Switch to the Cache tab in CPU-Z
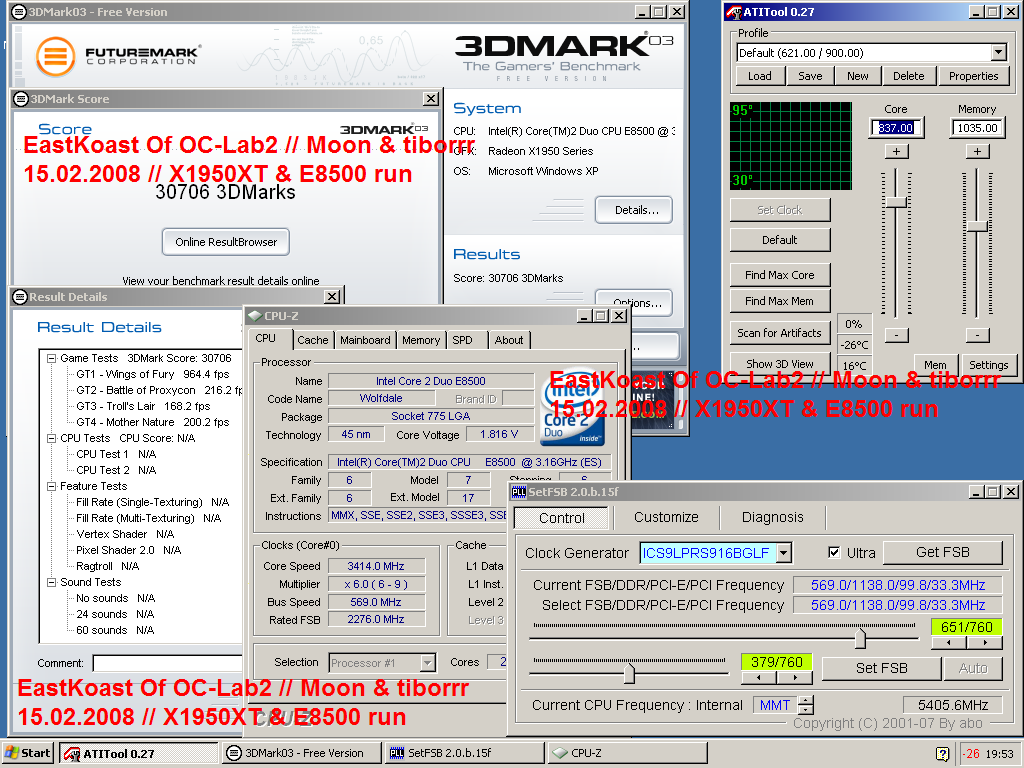Image resolution: width=1024 pixels, height=768 pixels. coord(313,340)
